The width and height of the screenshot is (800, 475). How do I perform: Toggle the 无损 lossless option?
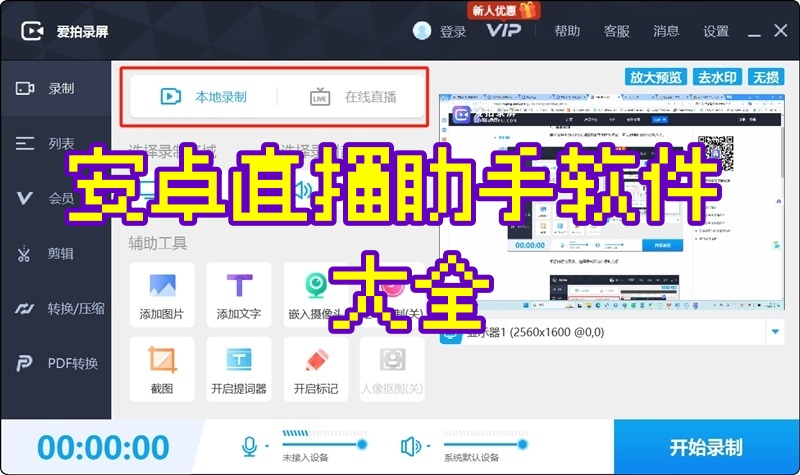pyautogui.click(x=767, y=76)
